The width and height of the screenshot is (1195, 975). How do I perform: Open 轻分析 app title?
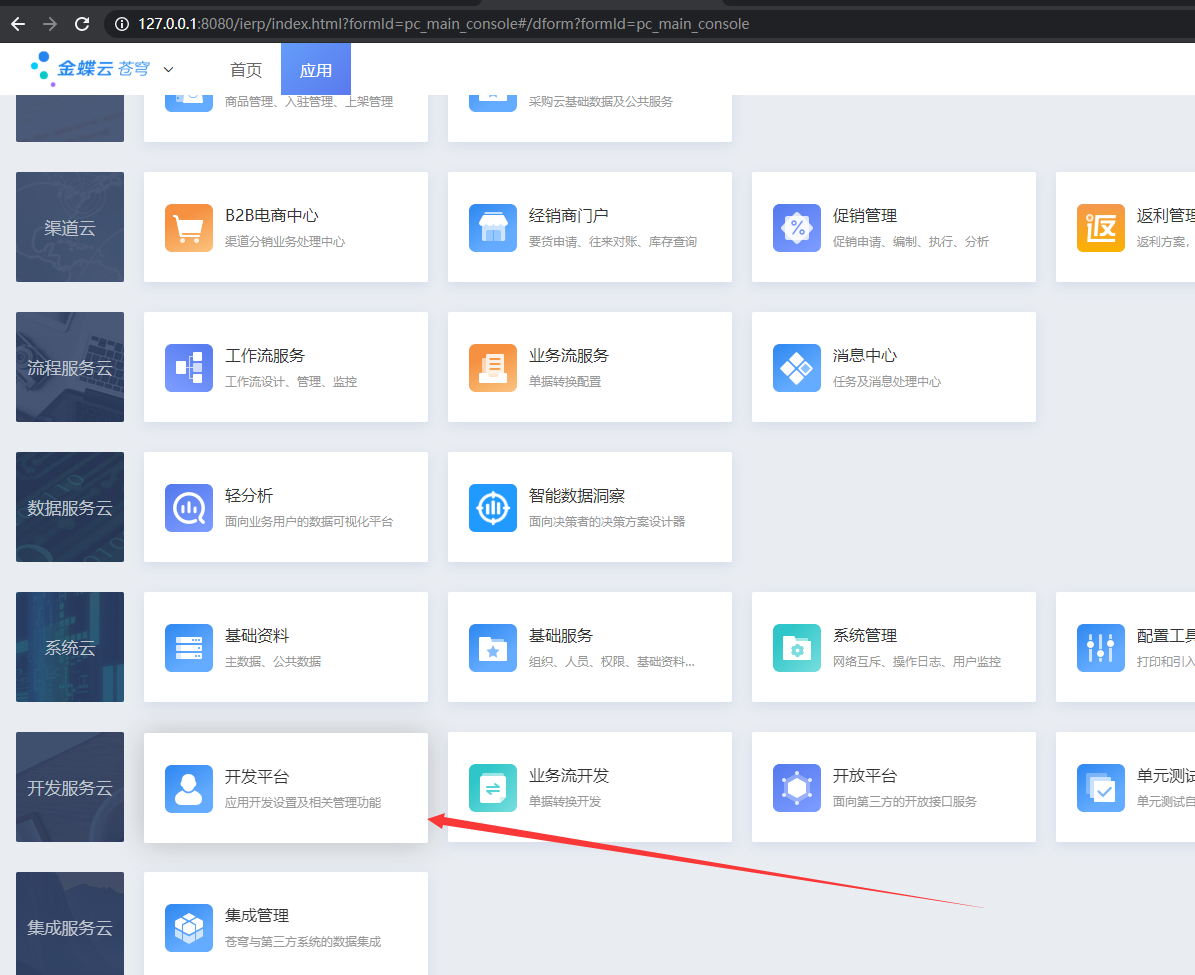(x=248, y=496)
